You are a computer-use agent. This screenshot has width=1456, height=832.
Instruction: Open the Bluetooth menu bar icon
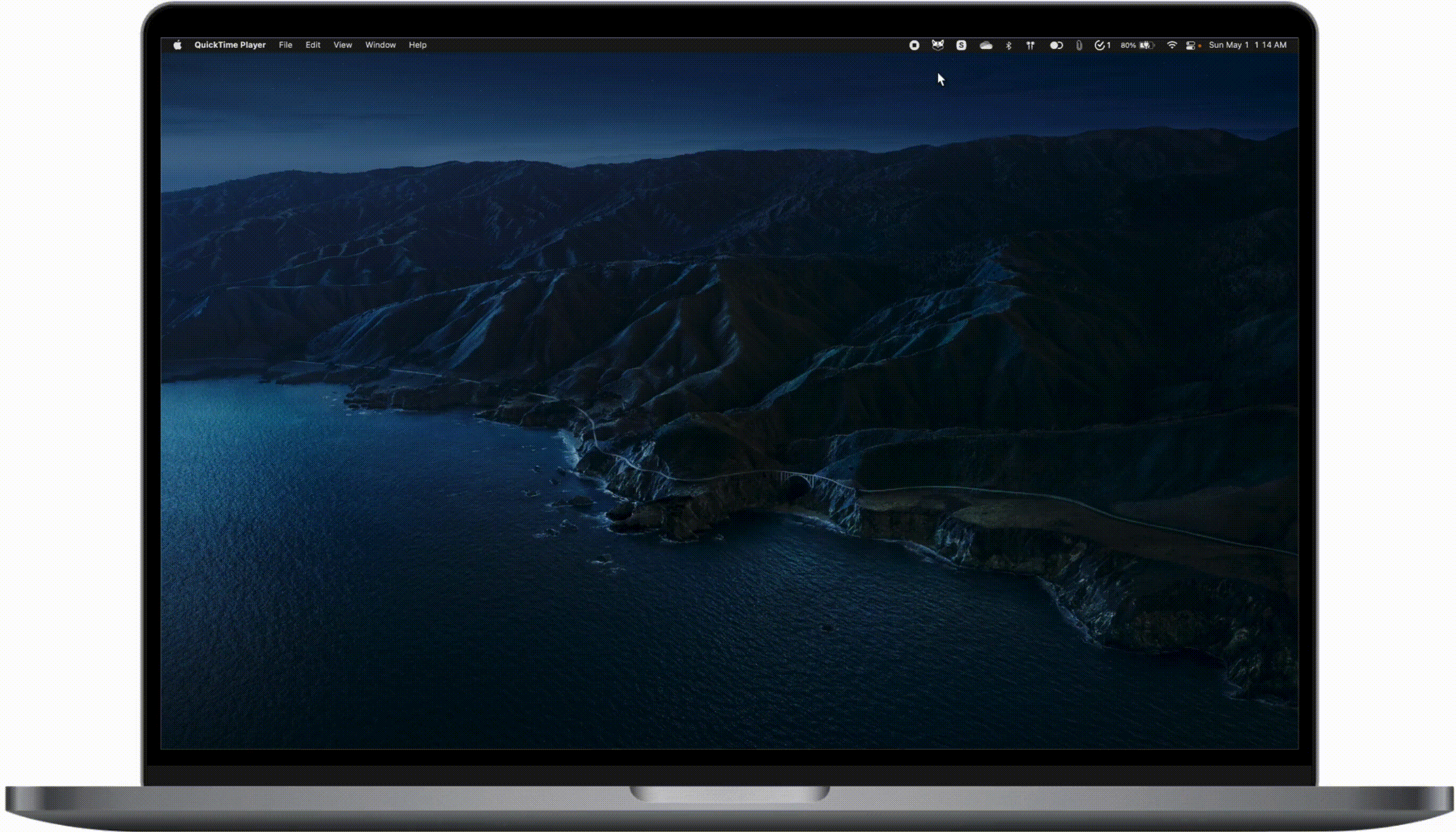(1008, 45)
